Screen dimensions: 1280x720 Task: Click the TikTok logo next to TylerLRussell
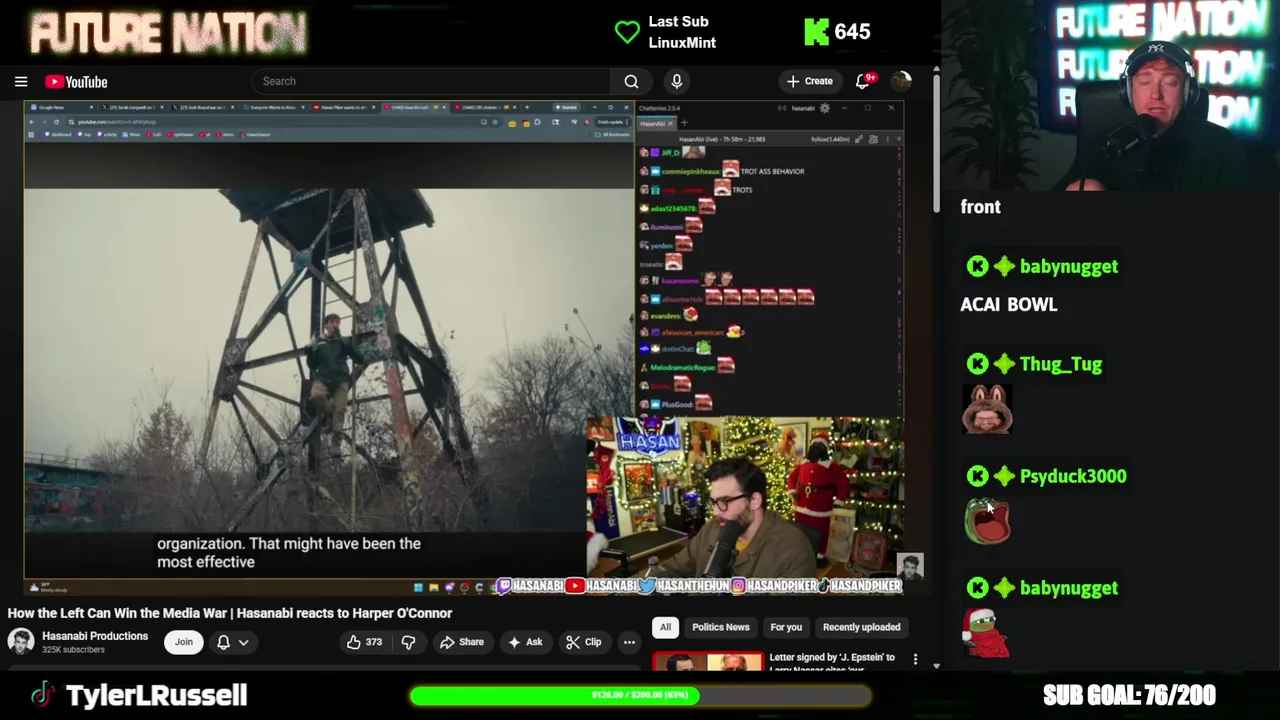pyautogui.click(x=42, y=695)
